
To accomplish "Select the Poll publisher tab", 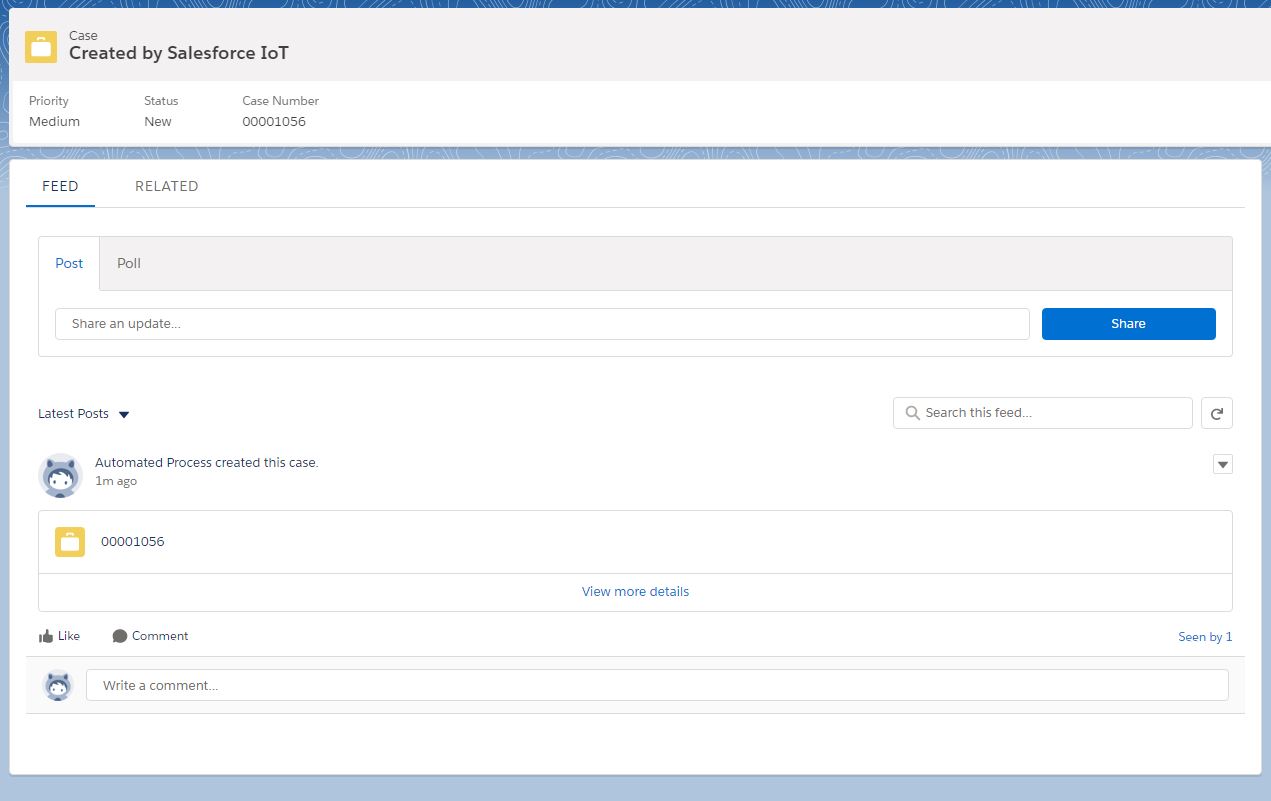I will tap(129, 263).
